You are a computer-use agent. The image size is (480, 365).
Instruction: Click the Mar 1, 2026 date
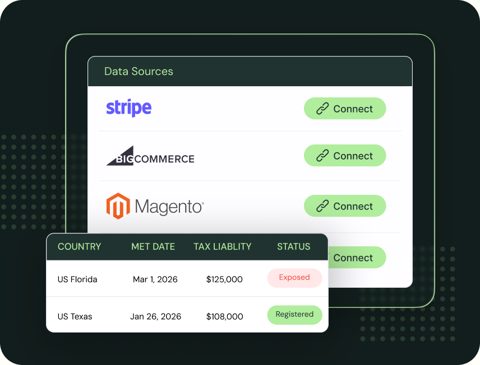(155, 279)
